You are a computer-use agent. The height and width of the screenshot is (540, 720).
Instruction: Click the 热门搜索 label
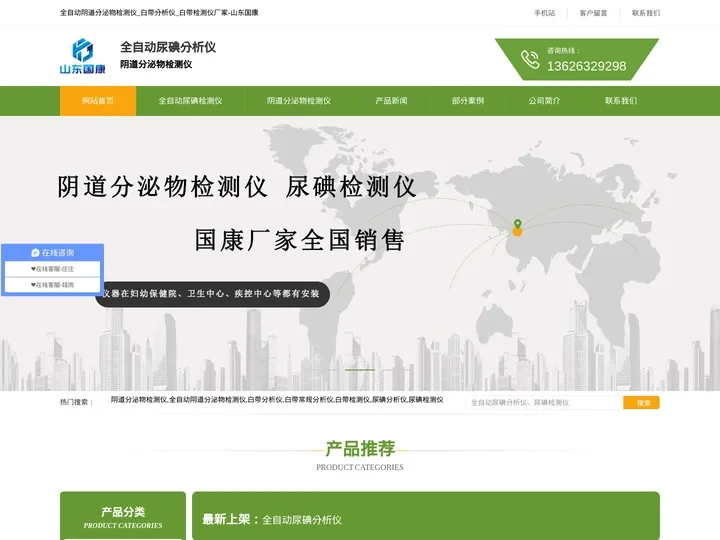click(x=77, y=402)
